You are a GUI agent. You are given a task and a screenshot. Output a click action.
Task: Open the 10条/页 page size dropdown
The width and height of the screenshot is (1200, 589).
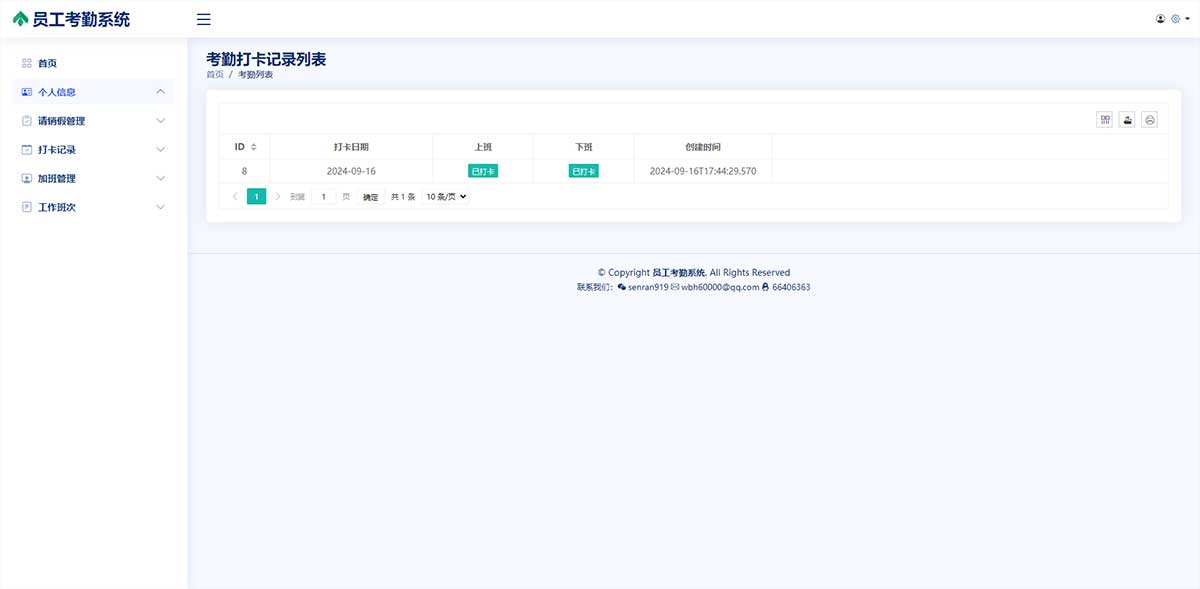(x=446, y=197)
